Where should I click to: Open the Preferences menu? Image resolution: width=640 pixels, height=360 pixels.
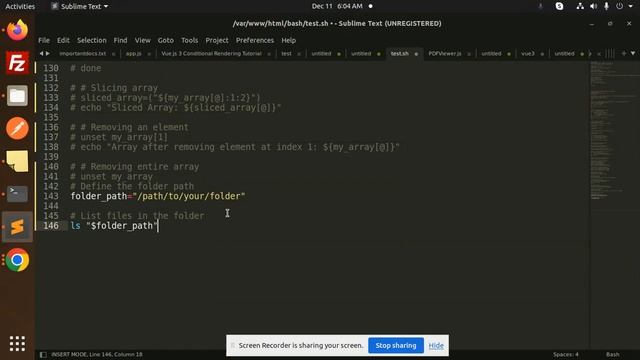[x=255, y=40]
